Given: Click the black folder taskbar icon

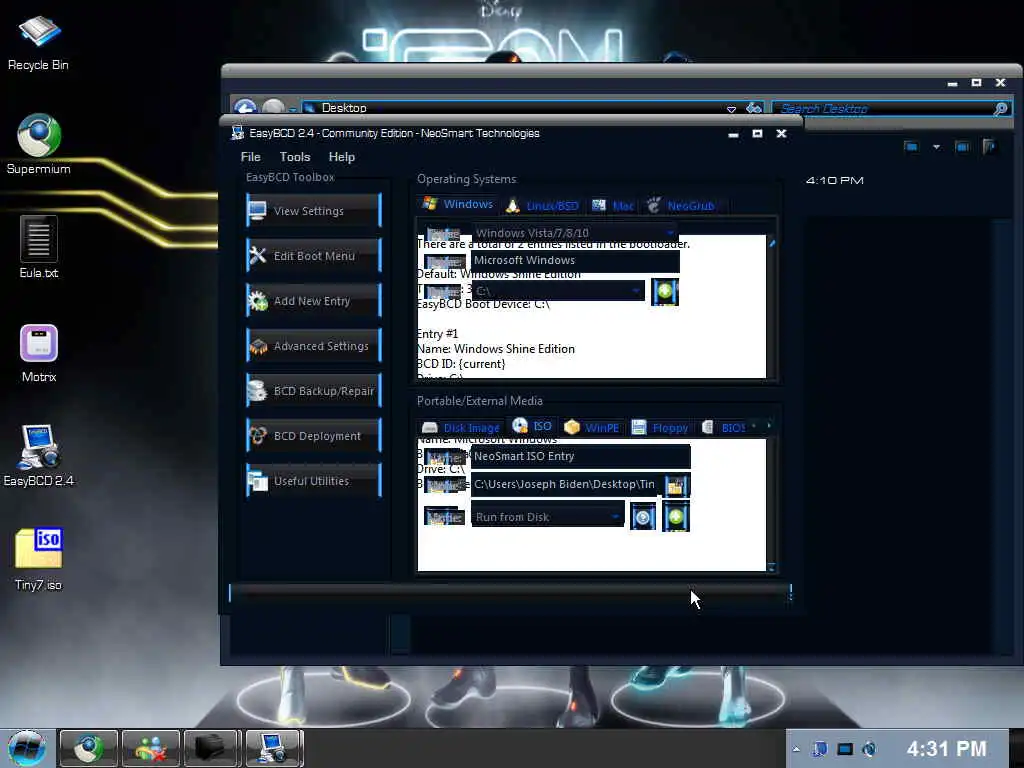Looking at the screenshot, I should pyautogui.click(x=211, y=748).
